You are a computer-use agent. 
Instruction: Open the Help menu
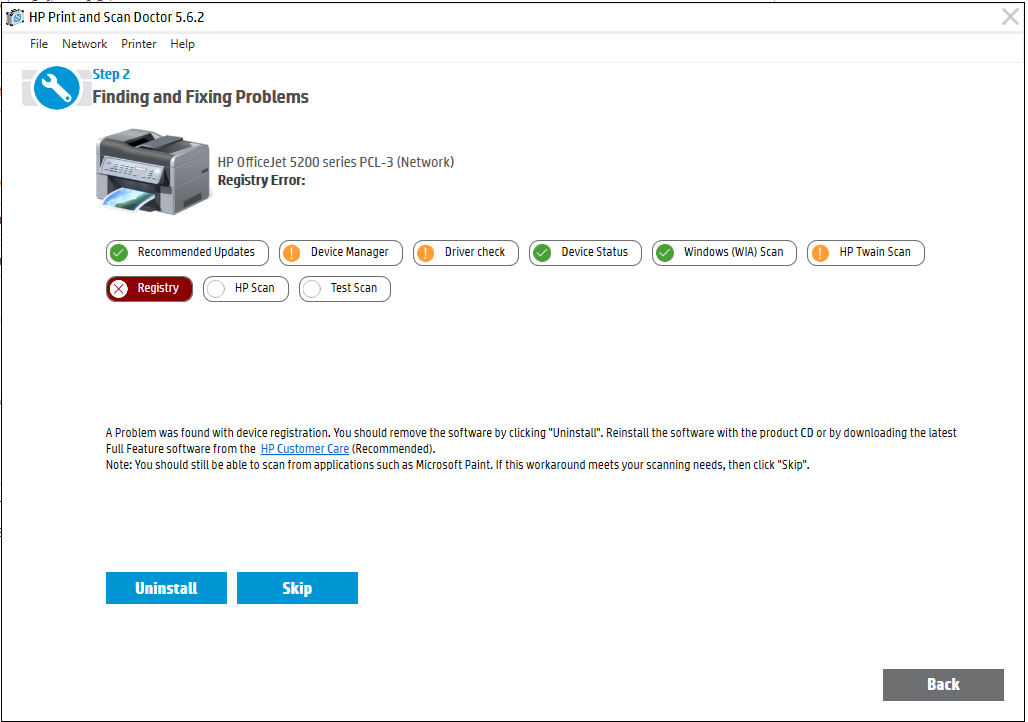pyautogui.click(x=182, y=44)
